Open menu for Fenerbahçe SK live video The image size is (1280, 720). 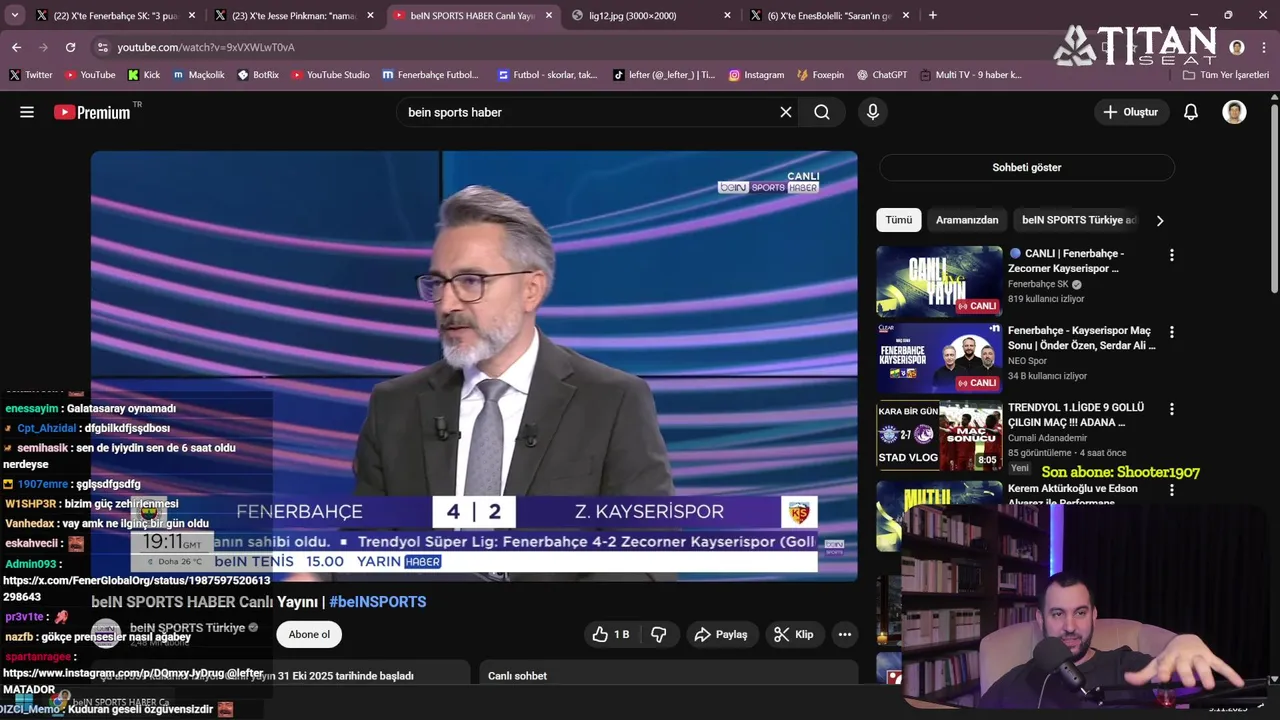(x=1172, y=255)
